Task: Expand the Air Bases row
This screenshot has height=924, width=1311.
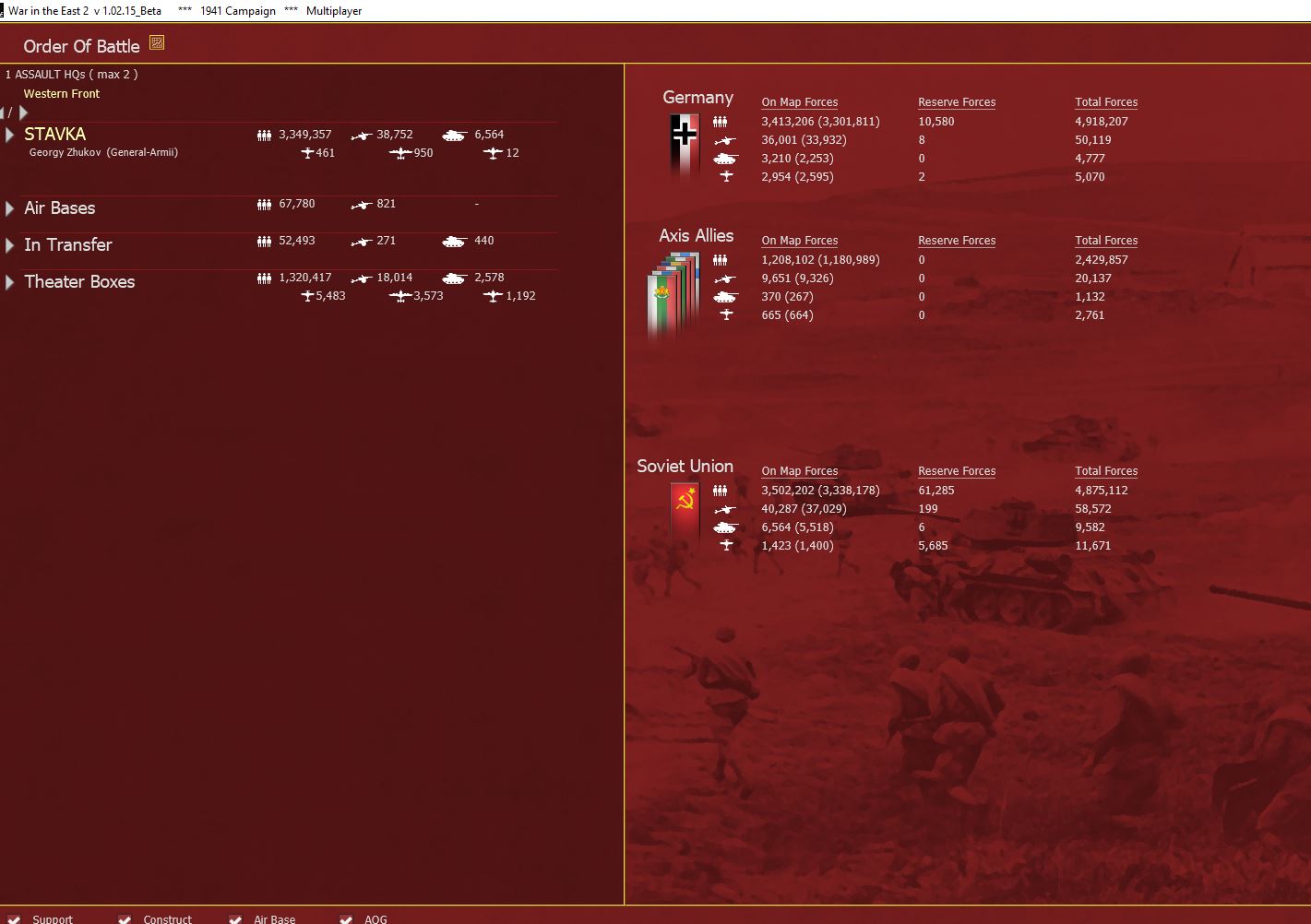Action: (x=9, y=208)
